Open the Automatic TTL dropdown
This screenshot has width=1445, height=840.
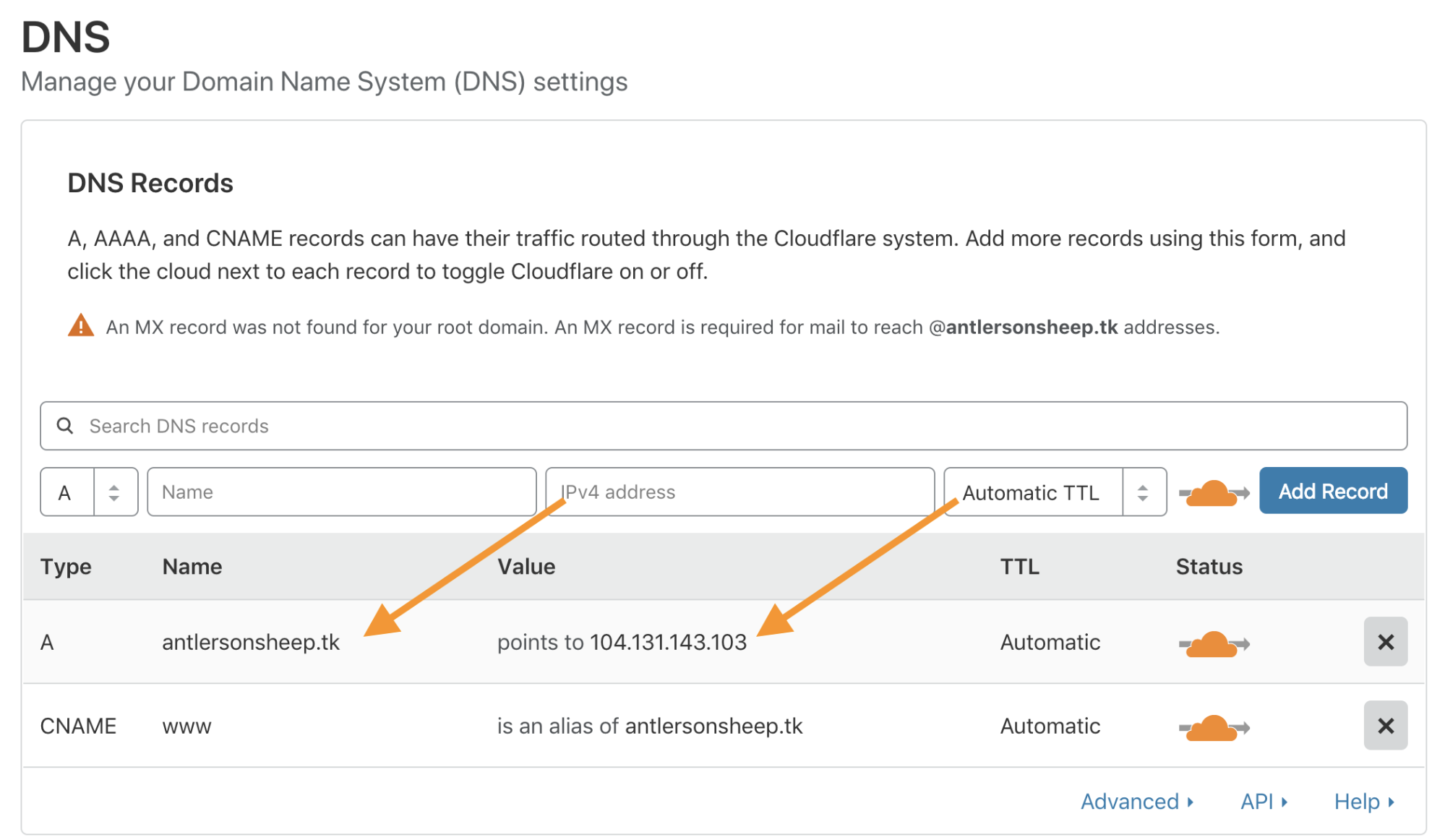[x=1055, y=492]
